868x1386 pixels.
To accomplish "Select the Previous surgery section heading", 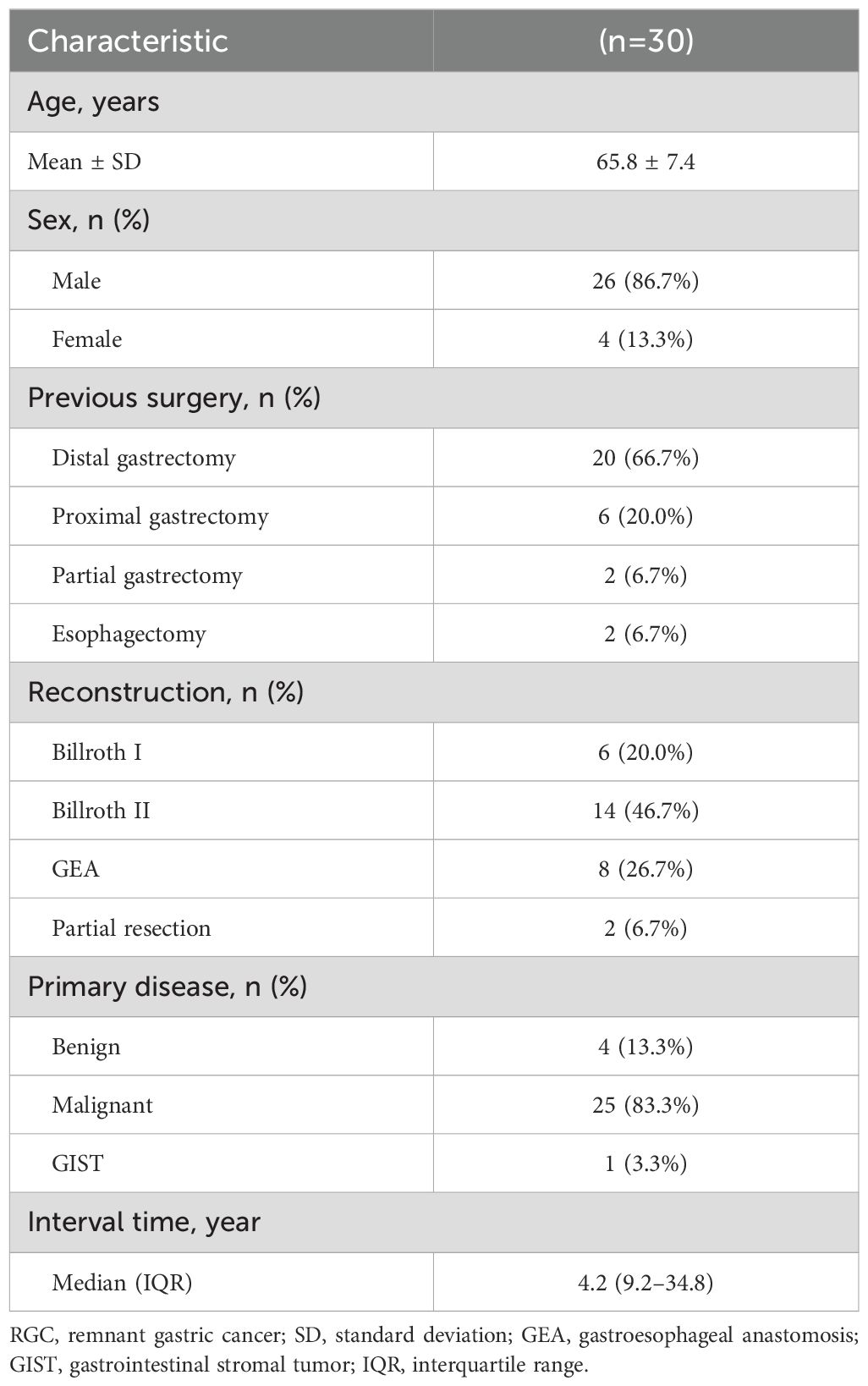I will click(174, 398).
